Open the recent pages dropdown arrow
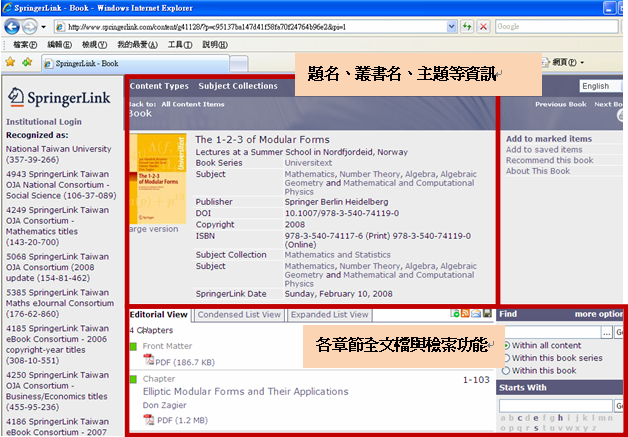 point(43,27)
